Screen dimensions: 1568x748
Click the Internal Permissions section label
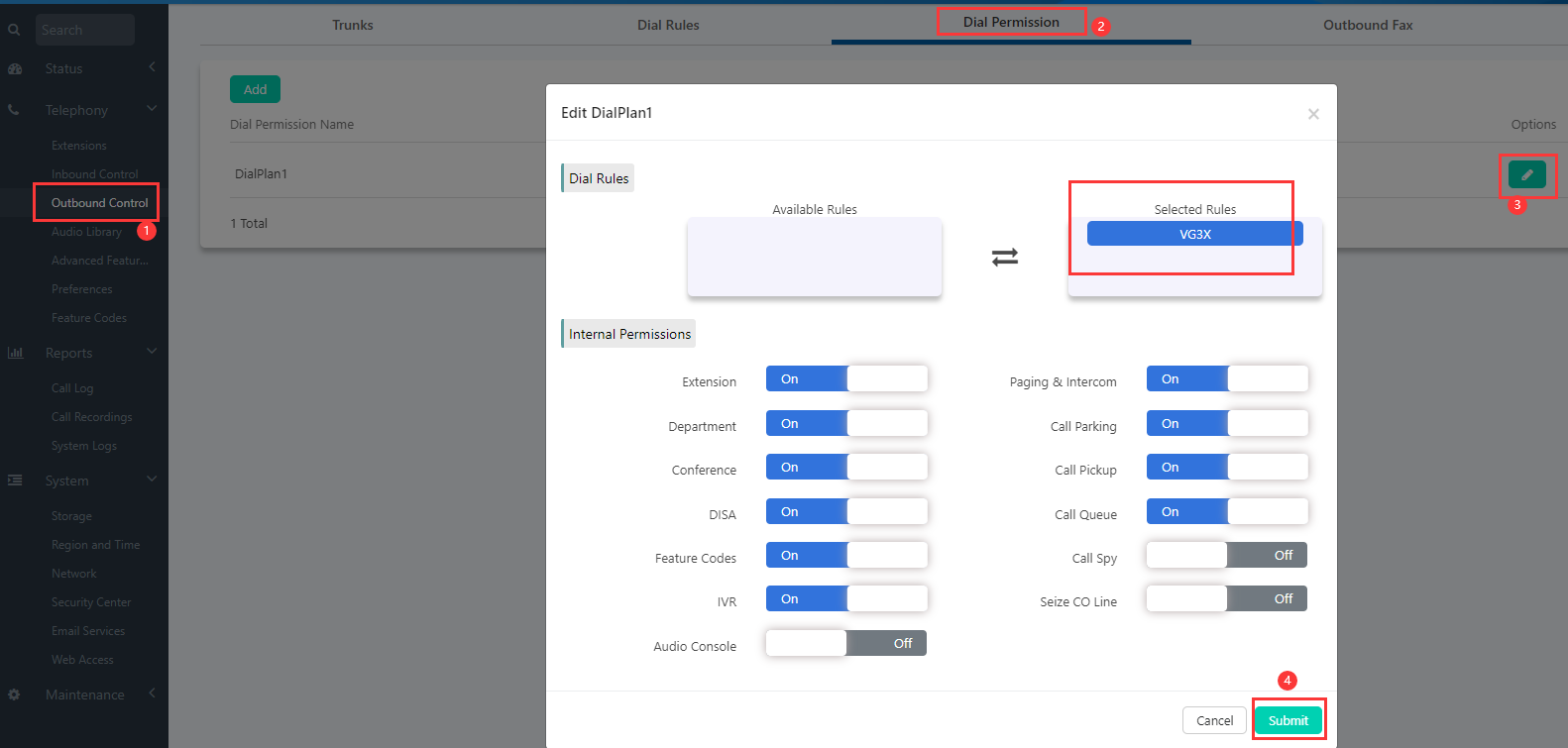pos(629,334)
